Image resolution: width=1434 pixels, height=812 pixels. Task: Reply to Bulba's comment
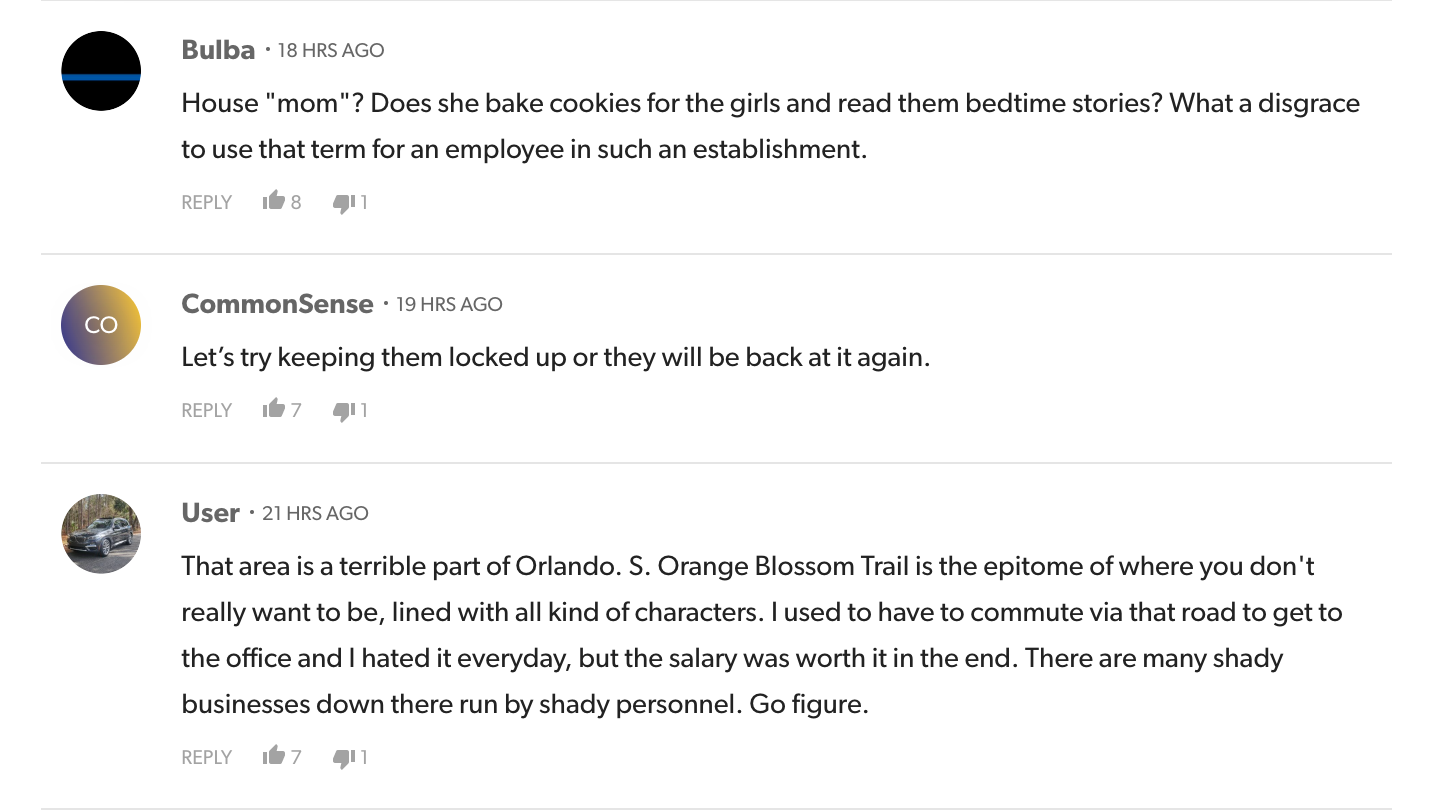pos(206,203)
